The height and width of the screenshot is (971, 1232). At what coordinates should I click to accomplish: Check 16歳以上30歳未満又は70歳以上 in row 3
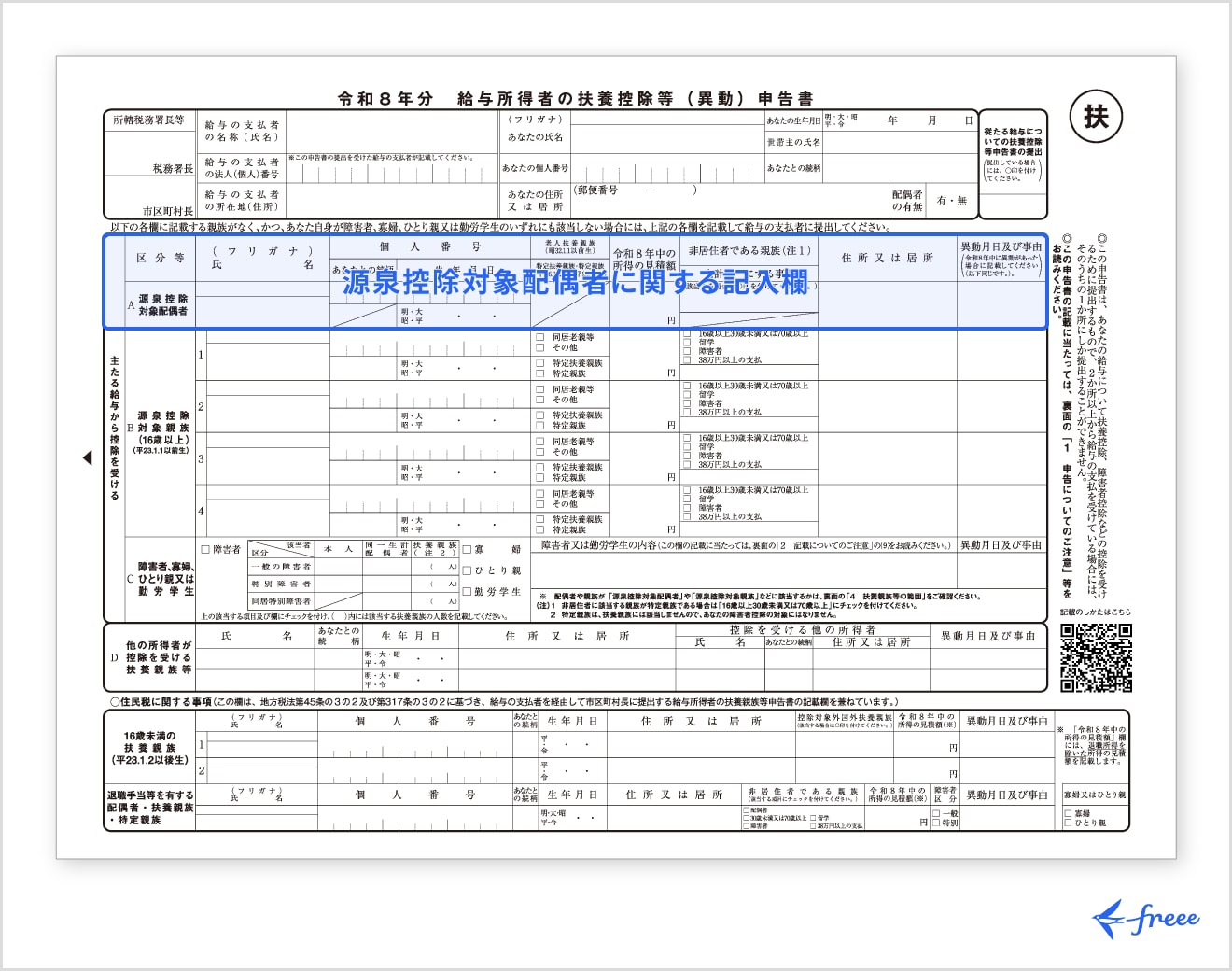687,438
